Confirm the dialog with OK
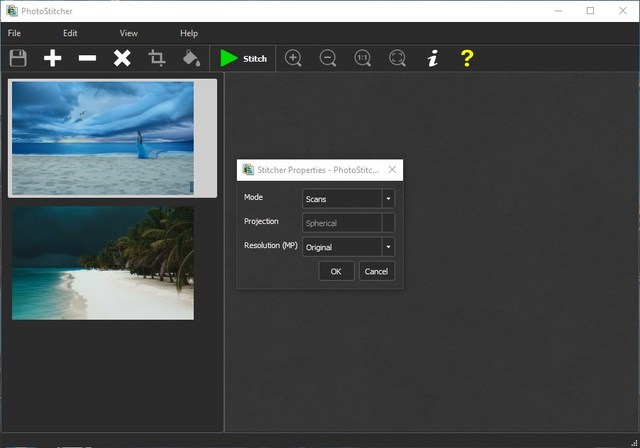Viewport: 640px width, 448px height. pyautogui.click(x=336, y=271)
